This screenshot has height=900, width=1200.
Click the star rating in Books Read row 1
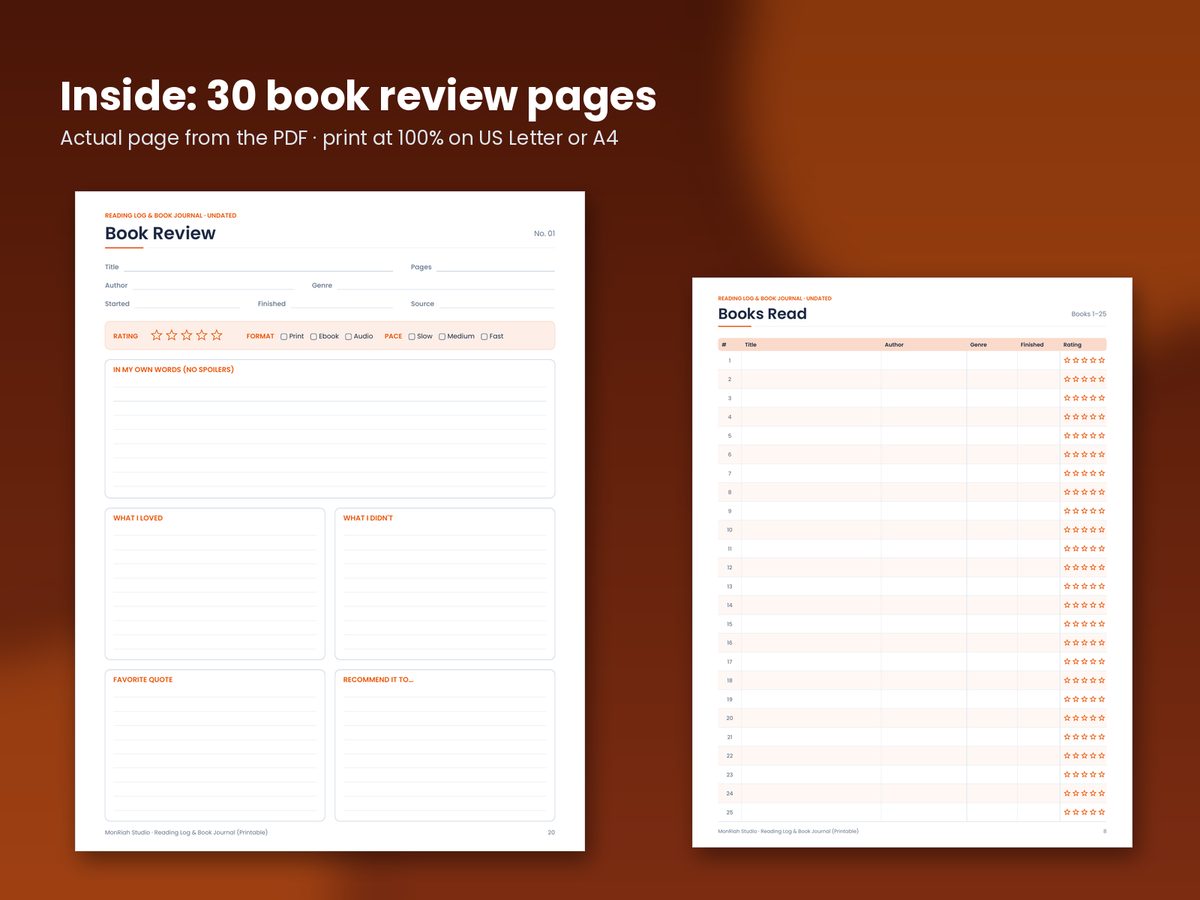point(1084,360)
